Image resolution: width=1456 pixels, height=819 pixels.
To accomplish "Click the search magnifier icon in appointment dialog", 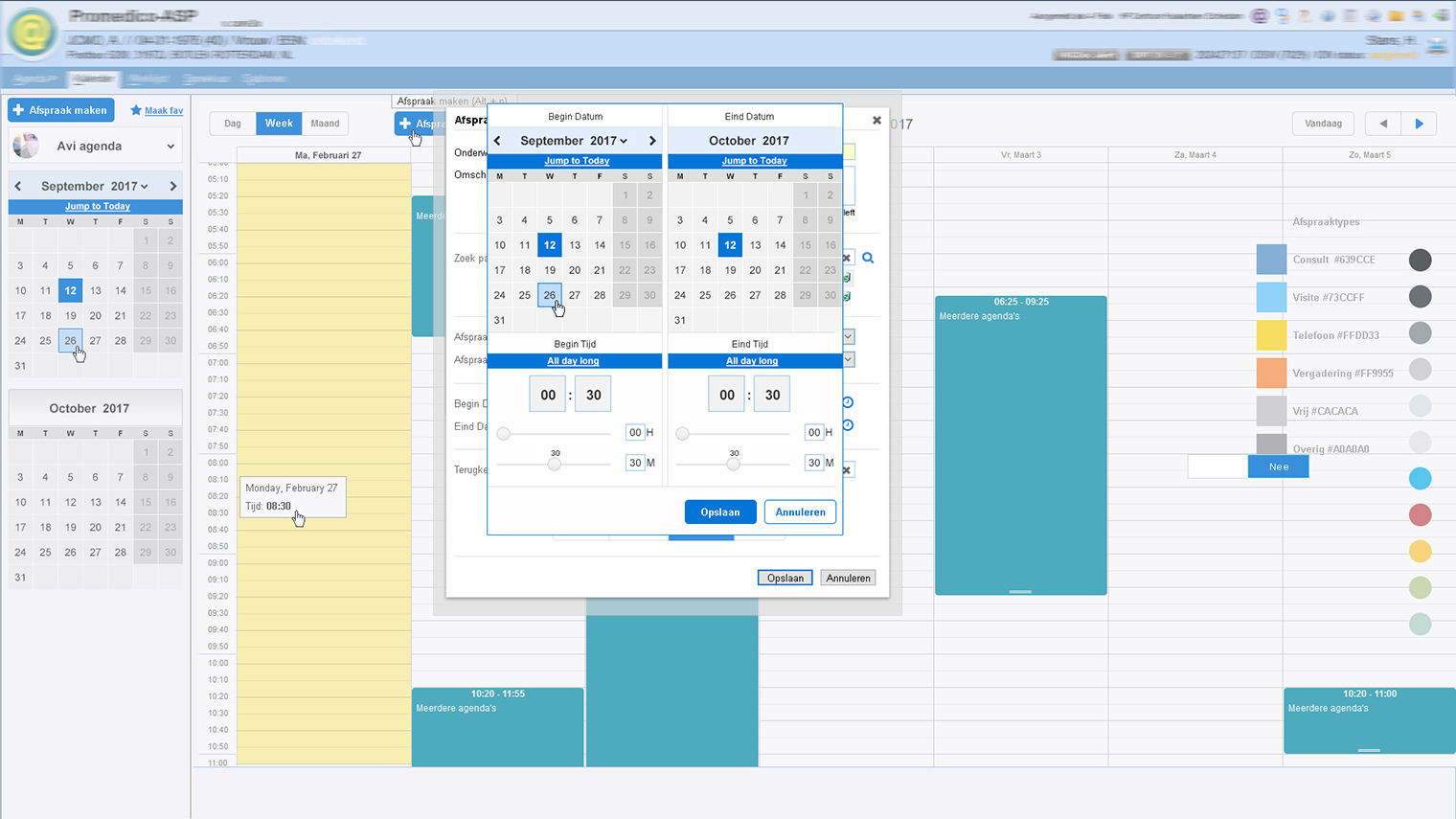I will (868, 258).
